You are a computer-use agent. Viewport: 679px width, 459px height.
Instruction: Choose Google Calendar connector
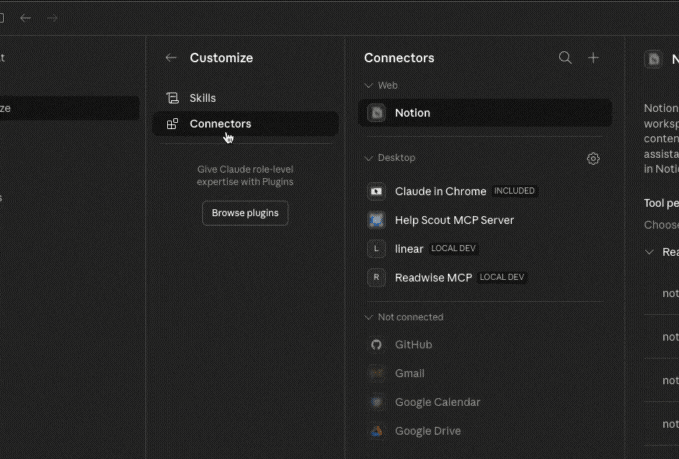pos(437,402)
